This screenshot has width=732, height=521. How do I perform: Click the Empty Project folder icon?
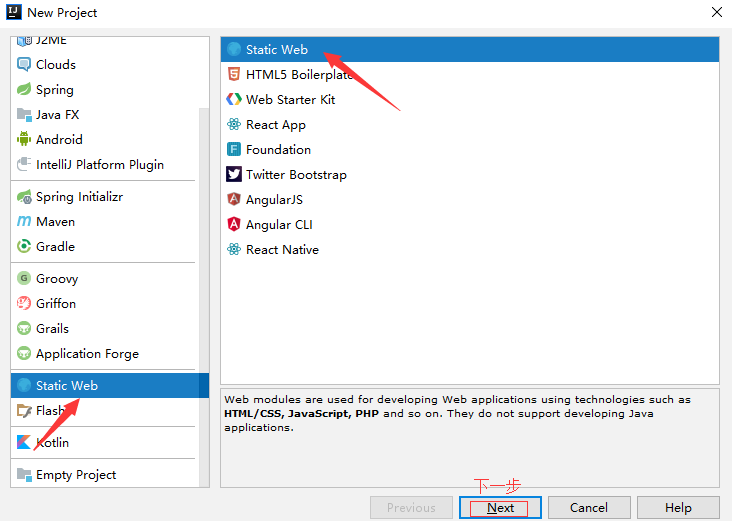click(x=24, y=474)
